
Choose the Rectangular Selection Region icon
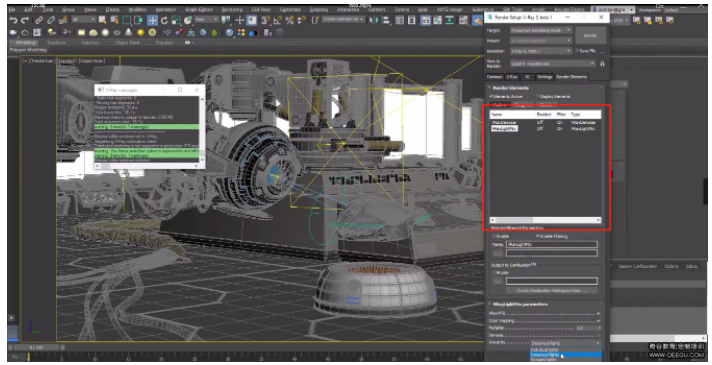point(127,20)
